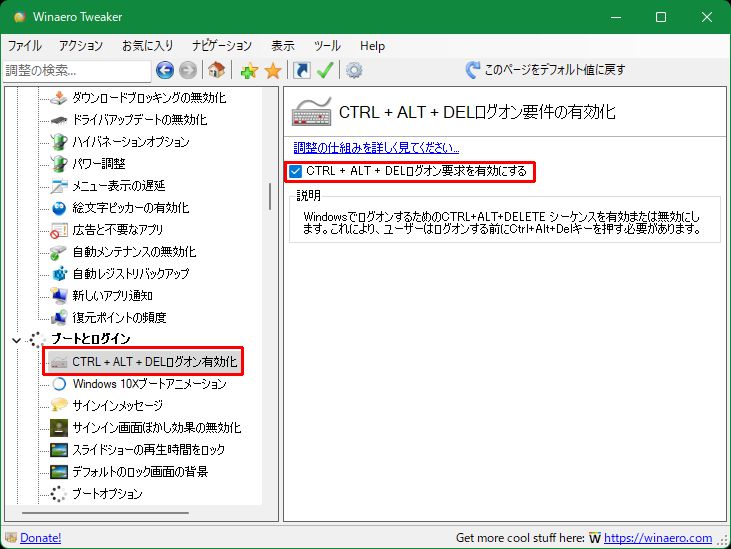This screenshot has width=731, height=549.
Task: Collapse the ブートとログイン tree section
Action: [16, 340]
